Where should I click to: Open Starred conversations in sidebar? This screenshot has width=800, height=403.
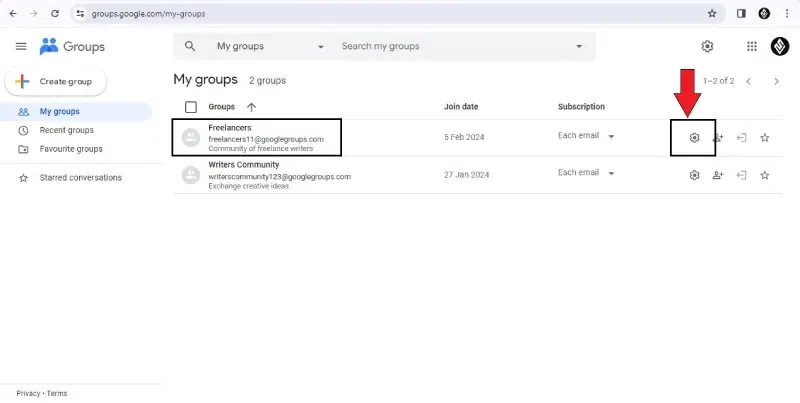pos(80,178)
